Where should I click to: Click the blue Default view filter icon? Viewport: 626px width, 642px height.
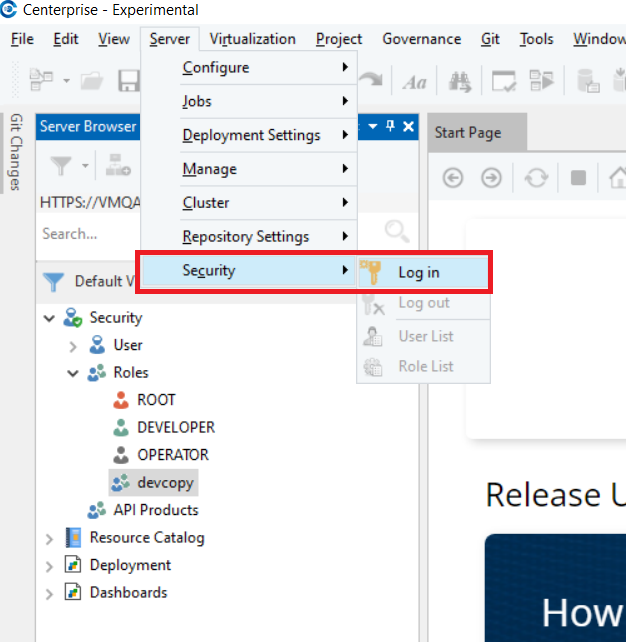tap(53, 282)
